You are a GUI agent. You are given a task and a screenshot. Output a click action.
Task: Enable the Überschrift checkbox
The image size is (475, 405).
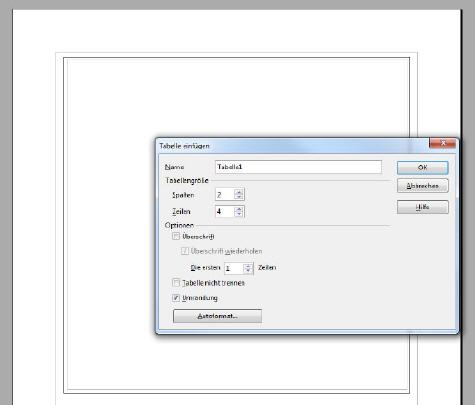(x=176, y=236)
